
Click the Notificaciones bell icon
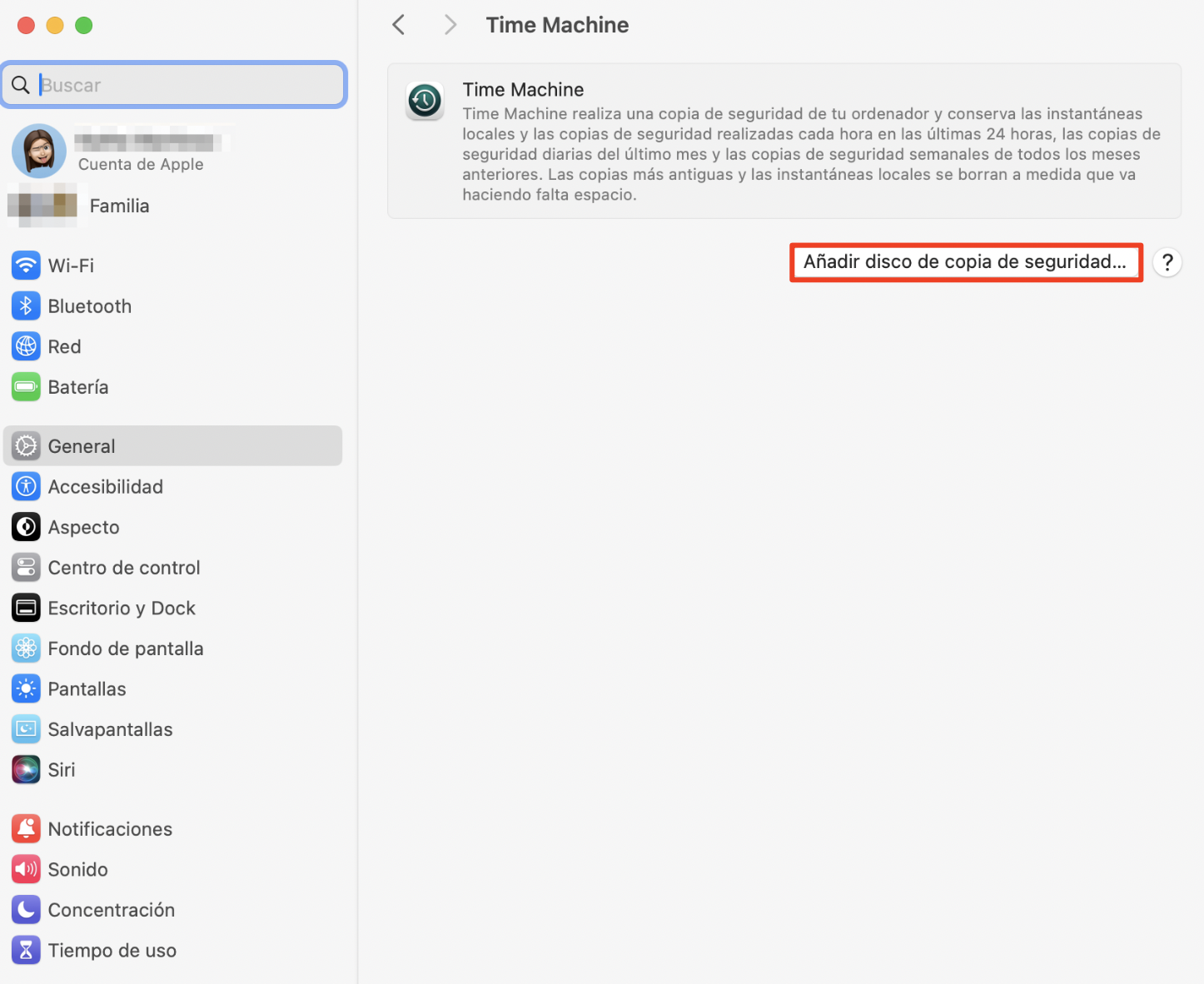[26, 829]
